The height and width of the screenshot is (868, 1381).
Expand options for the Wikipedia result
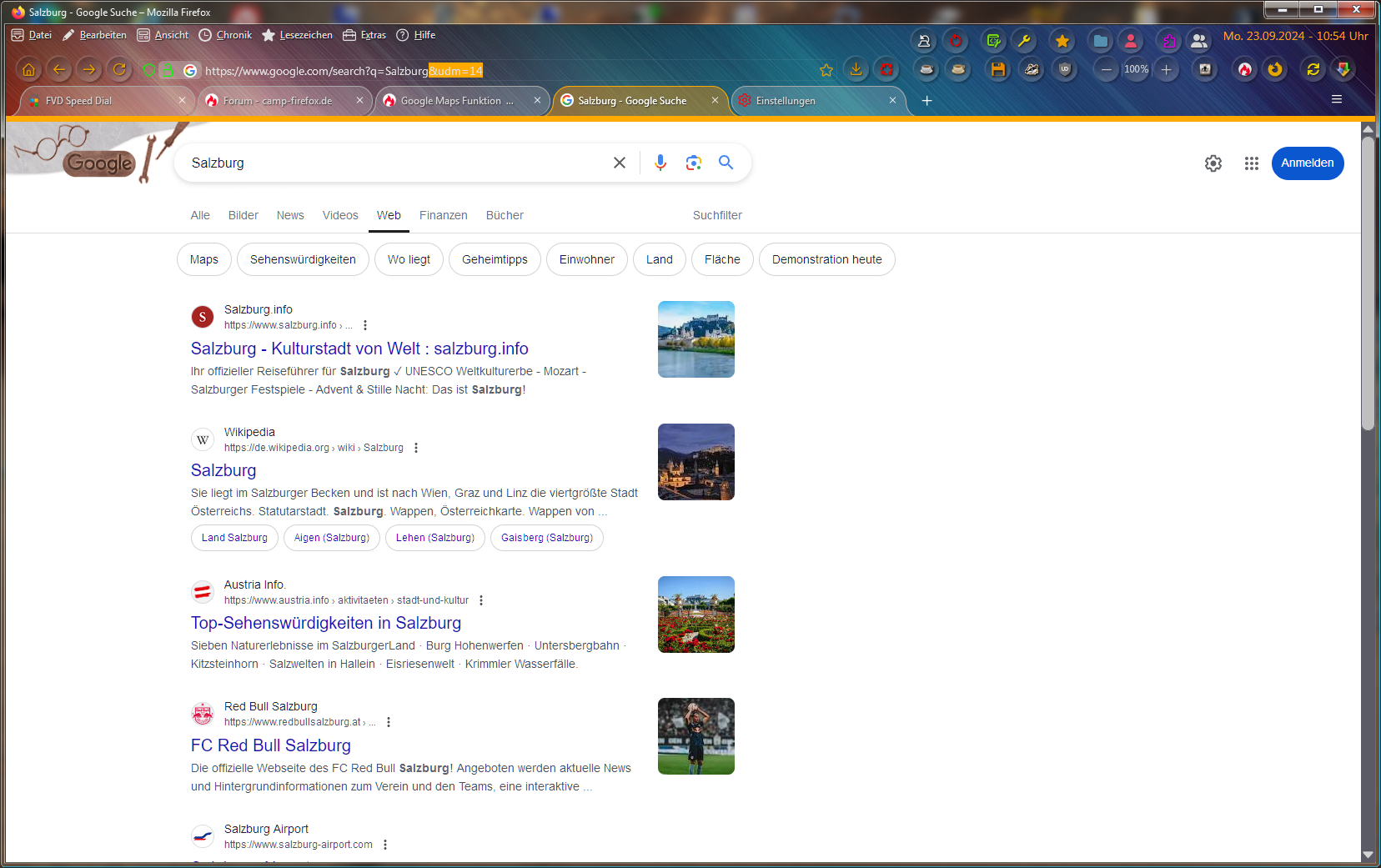click(416, 448)
